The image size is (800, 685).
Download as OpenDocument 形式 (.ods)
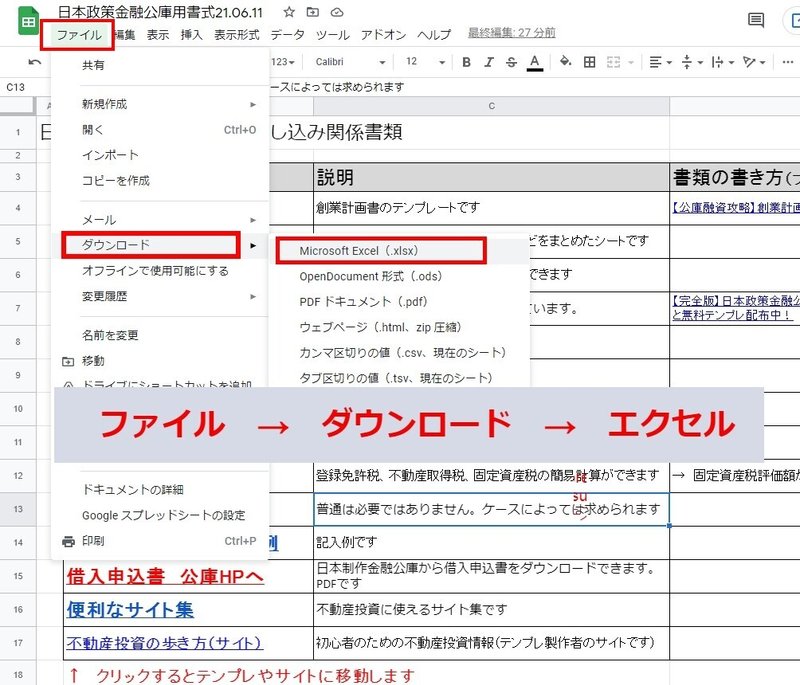pos(399,276)
